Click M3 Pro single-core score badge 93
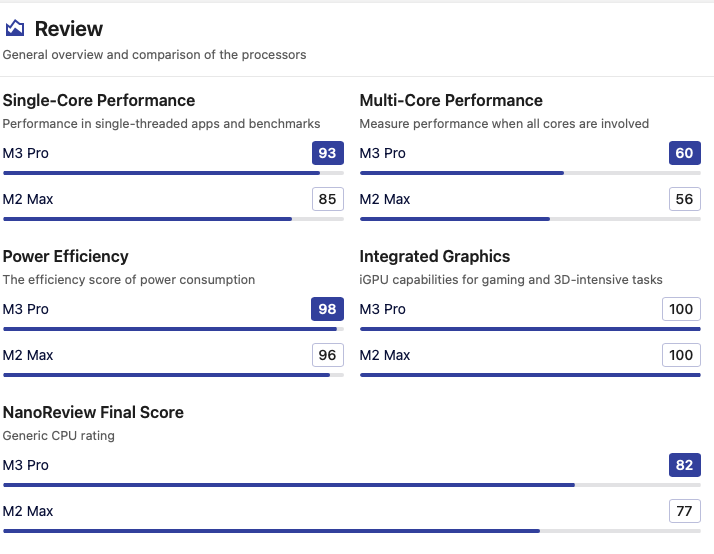714x554 pixels. click(327, 153)
